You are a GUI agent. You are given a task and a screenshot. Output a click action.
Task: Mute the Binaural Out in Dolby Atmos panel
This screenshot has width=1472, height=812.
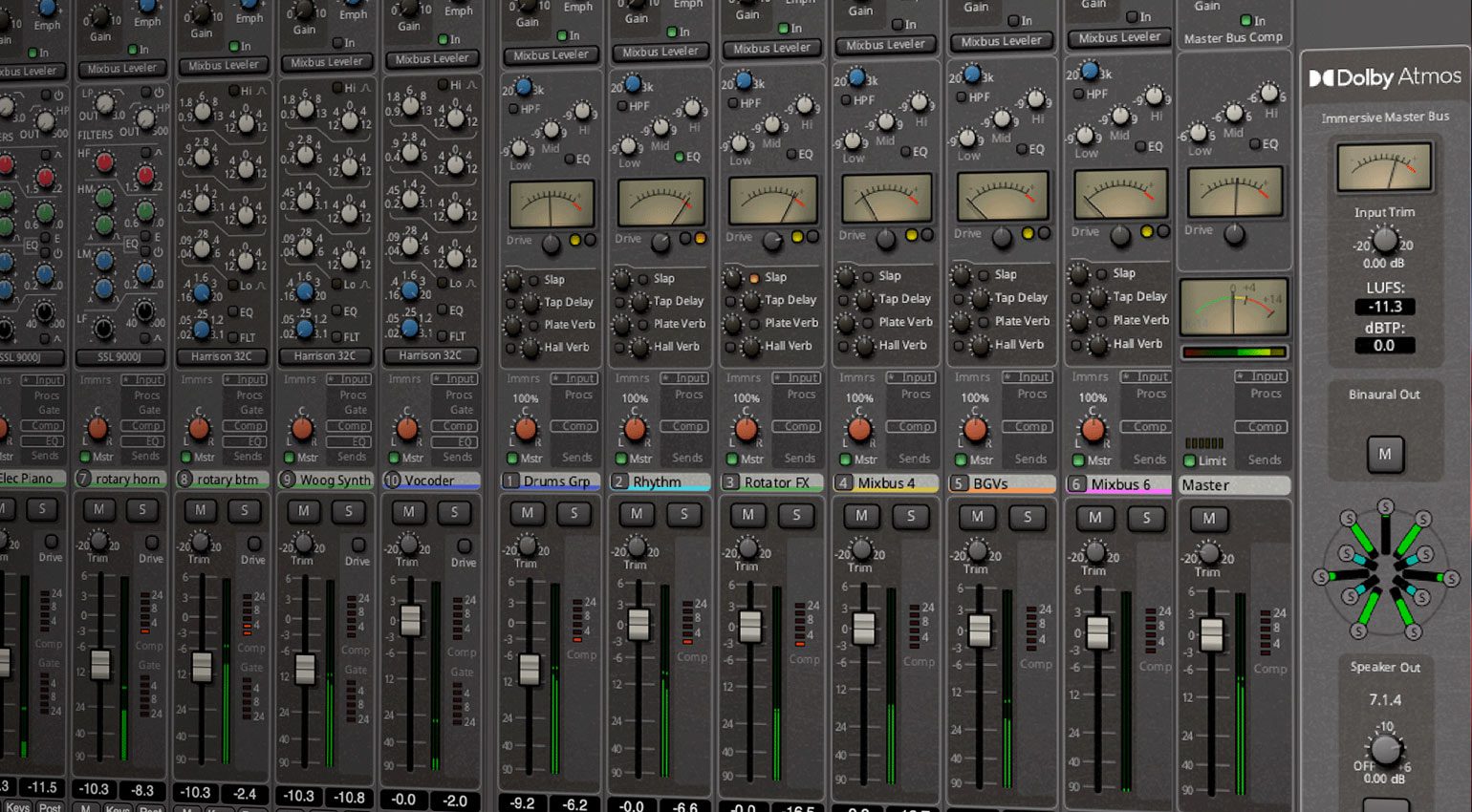[x=1384, y=454]
